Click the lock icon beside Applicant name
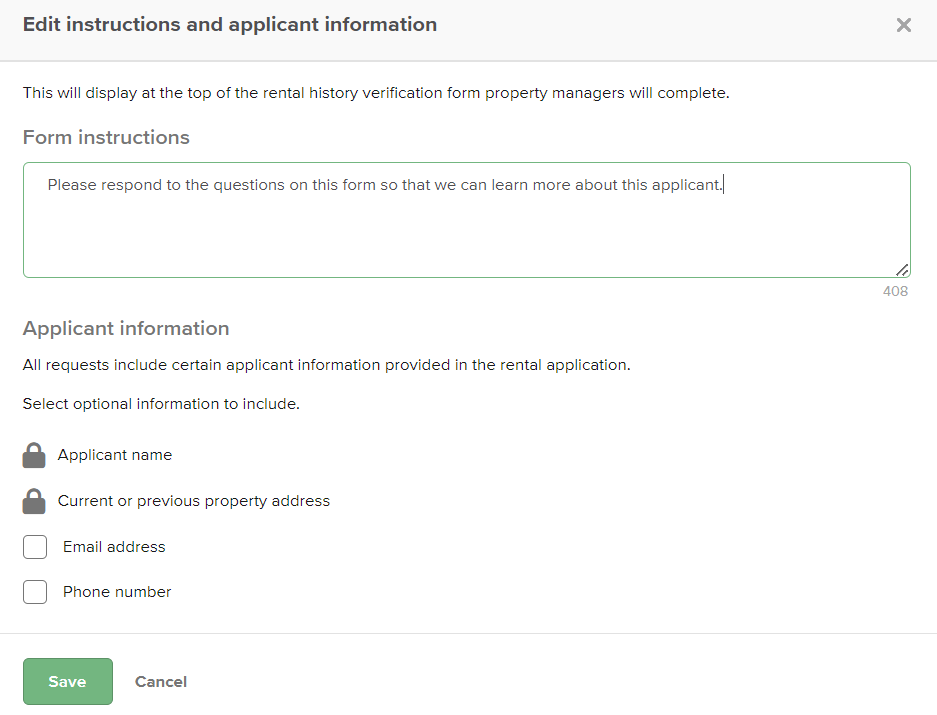The image size is (937, 715). click(x=34, y=456)
